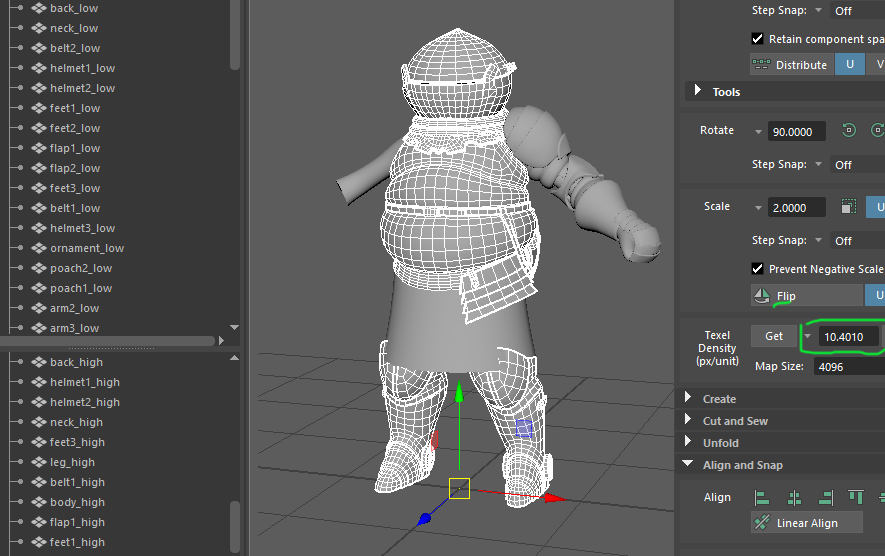Click the Get texel density button

pos(774,336)
